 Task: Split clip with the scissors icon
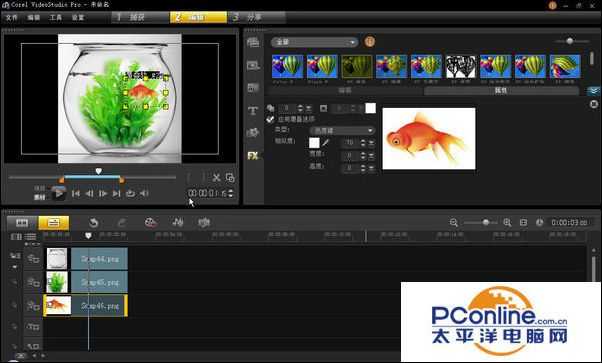(217, 178)
